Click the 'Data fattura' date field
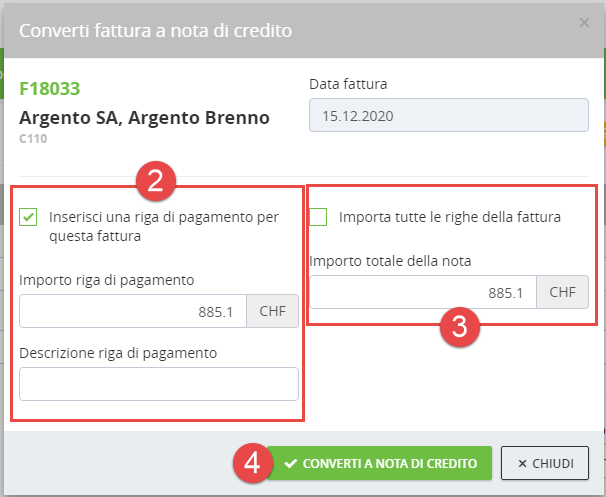Image resolution: width=606 pixels, height=497 pixels. 449,115
